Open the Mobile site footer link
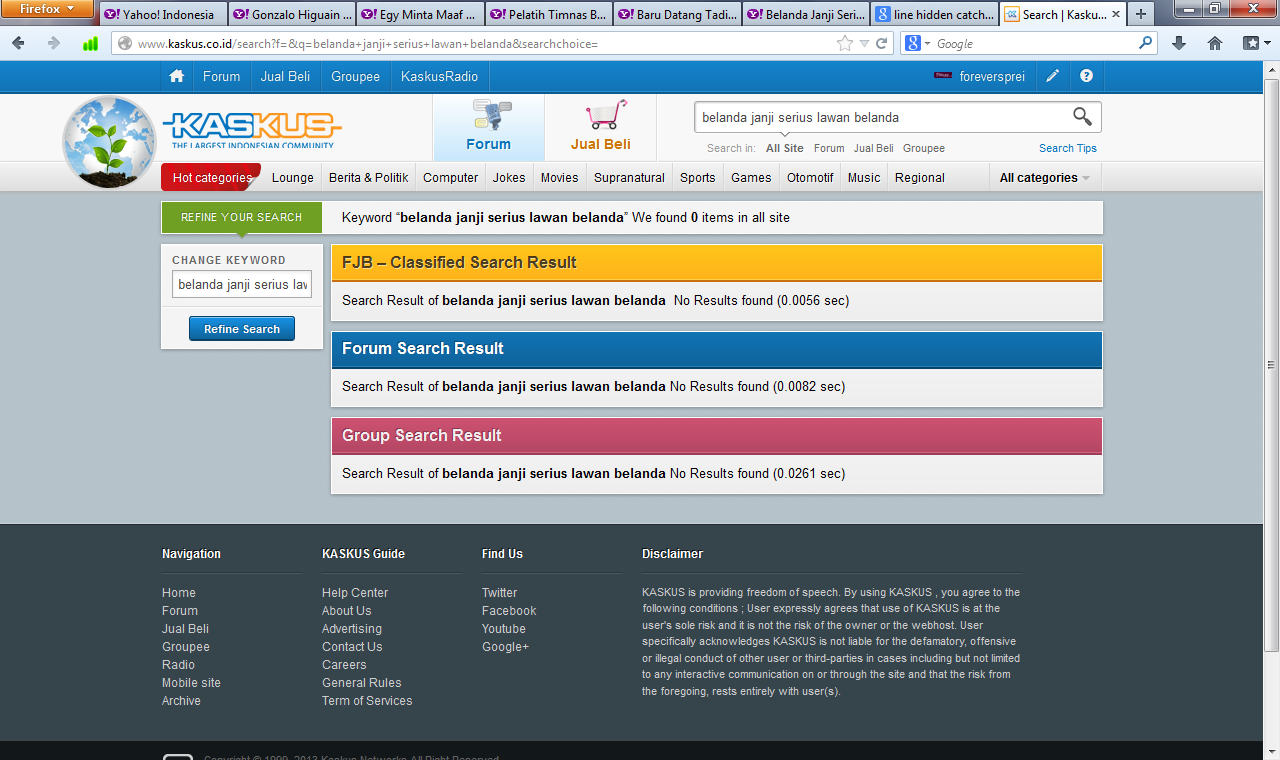This screenshot has height=760, width=1280. coord(191,683)
